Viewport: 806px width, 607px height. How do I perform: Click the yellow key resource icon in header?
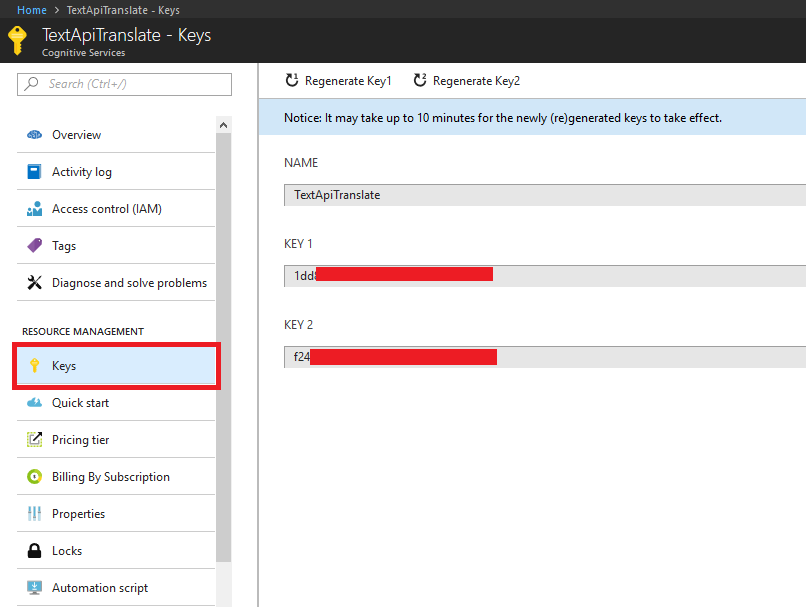click(x=17, y=40)
